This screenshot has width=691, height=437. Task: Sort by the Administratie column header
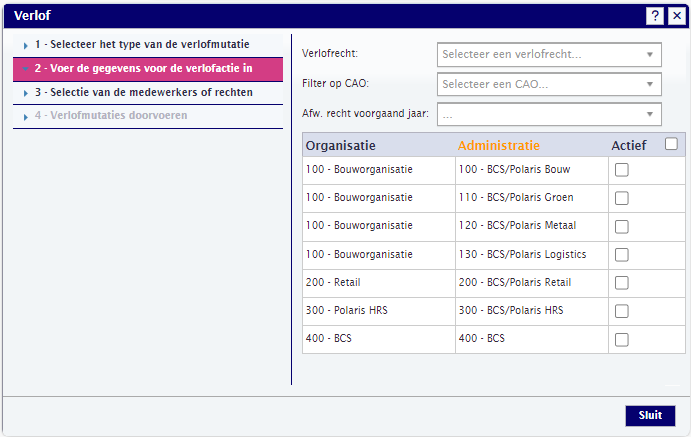498,145
